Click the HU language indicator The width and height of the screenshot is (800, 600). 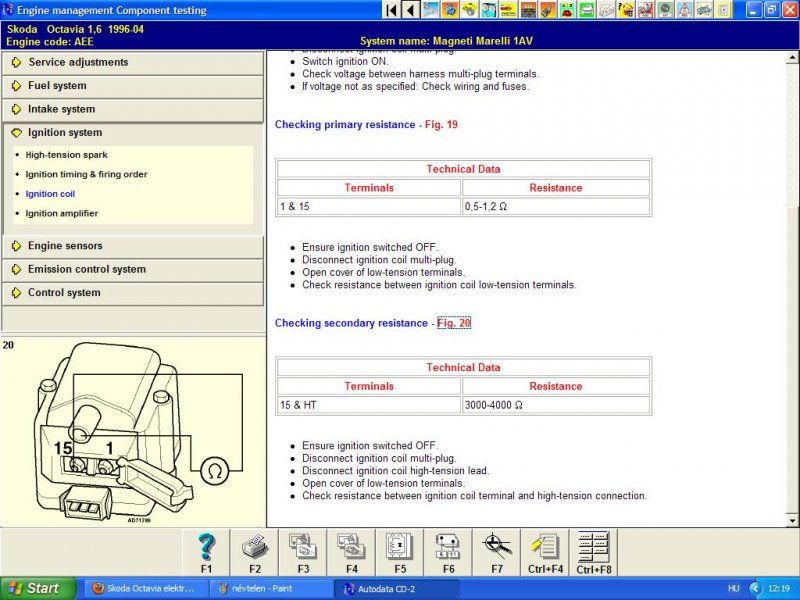click(734, 588)
